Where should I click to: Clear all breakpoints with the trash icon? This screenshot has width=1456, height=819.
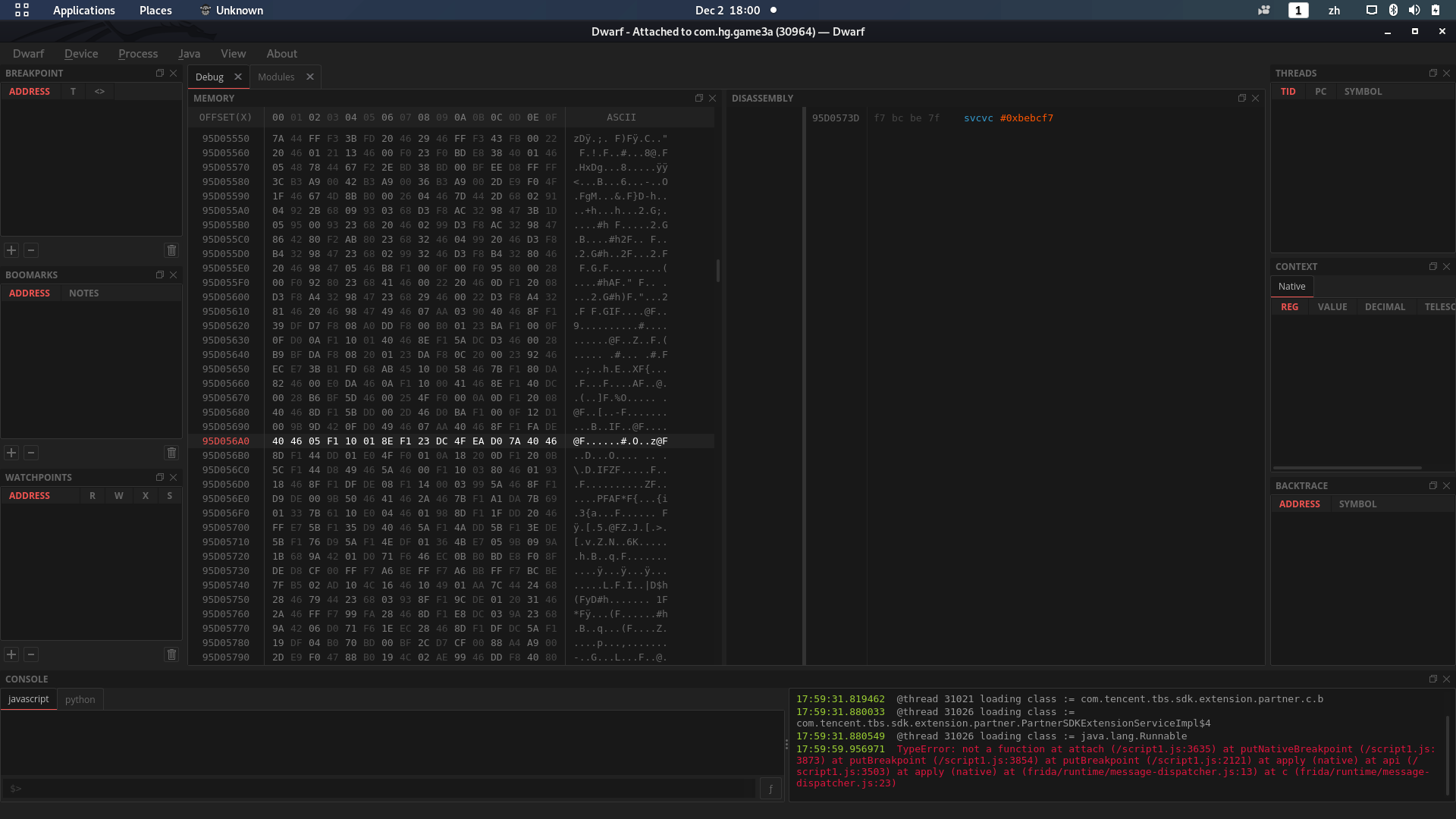(x=171, y=249)
